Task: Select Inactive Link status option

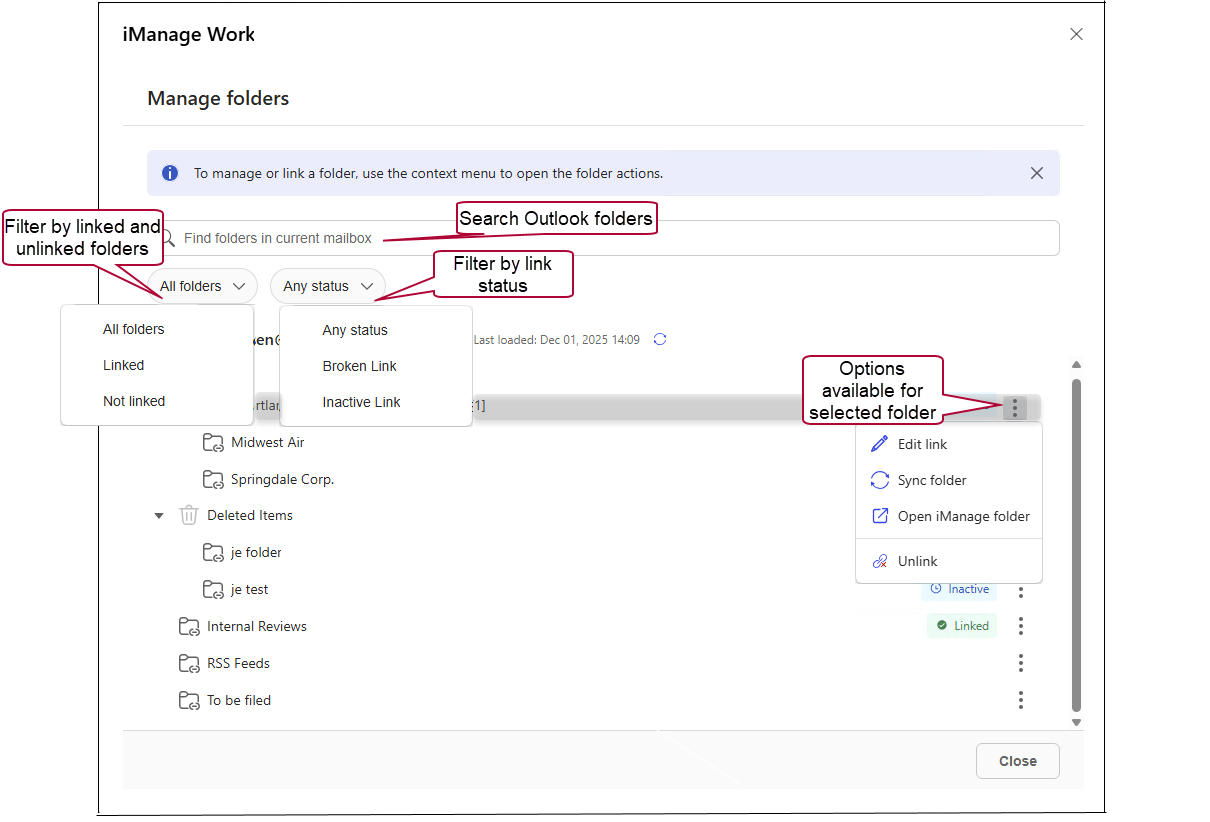Action: pyautogui.click(x=361, y=402)
